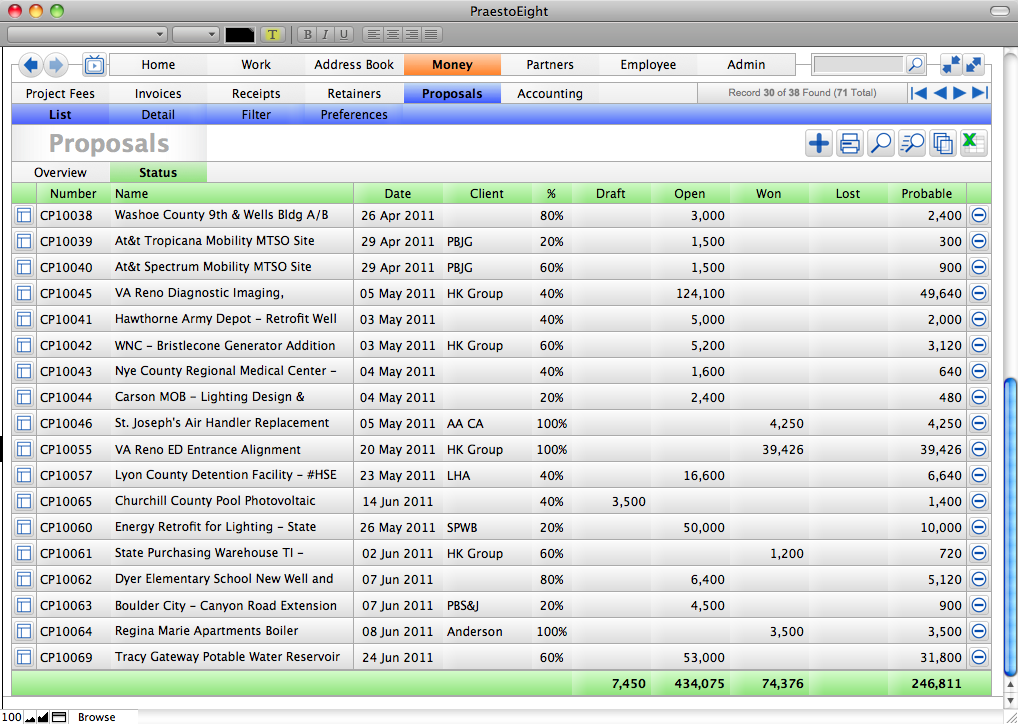Sort by the Won column header
The height and width of the screenshot is (724, 1018).
[769, 193]
